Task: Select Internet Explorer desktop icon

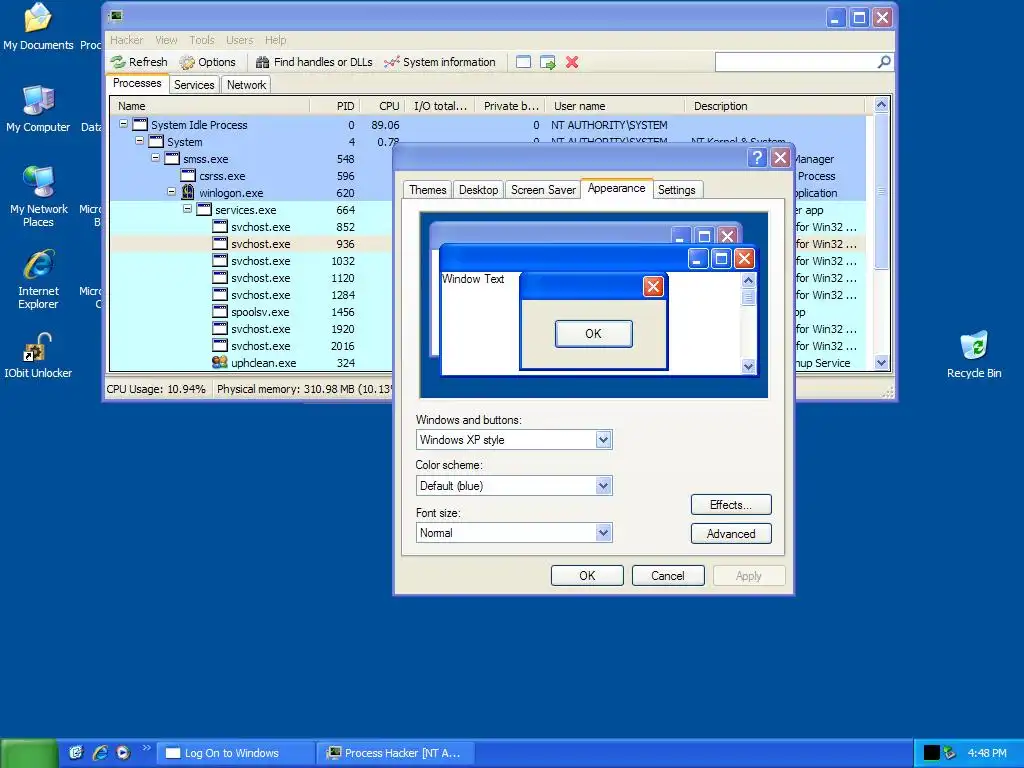Action: coord(39,279)
